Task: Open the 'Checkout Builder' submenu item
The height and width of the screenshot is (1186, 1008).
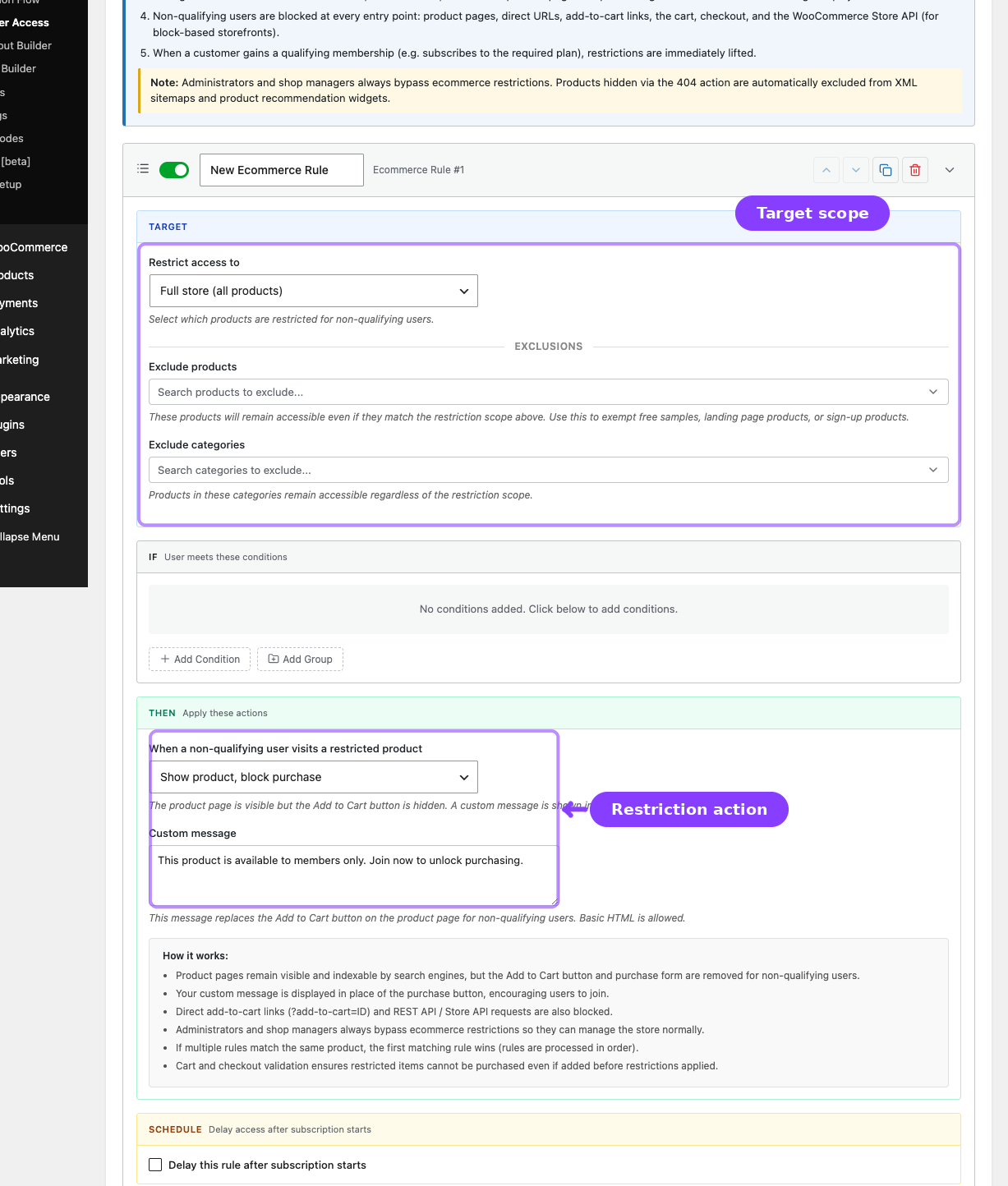Action: [25, 45]
